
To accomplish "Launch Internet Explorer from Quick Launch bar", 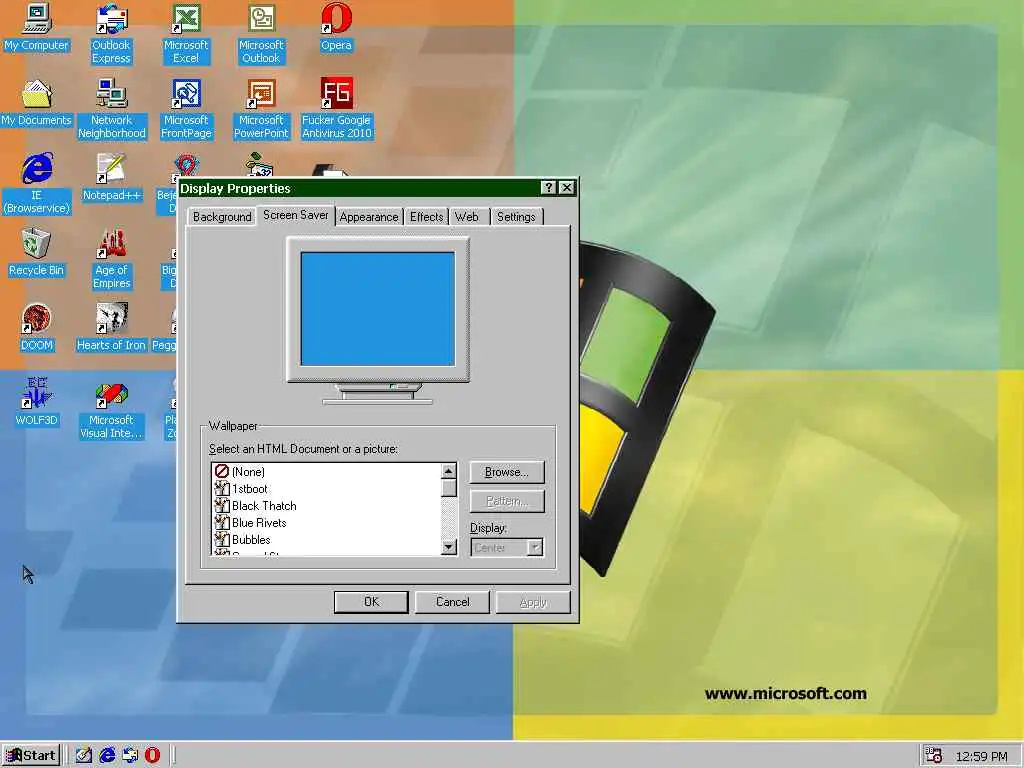I will tap(107, 755).
